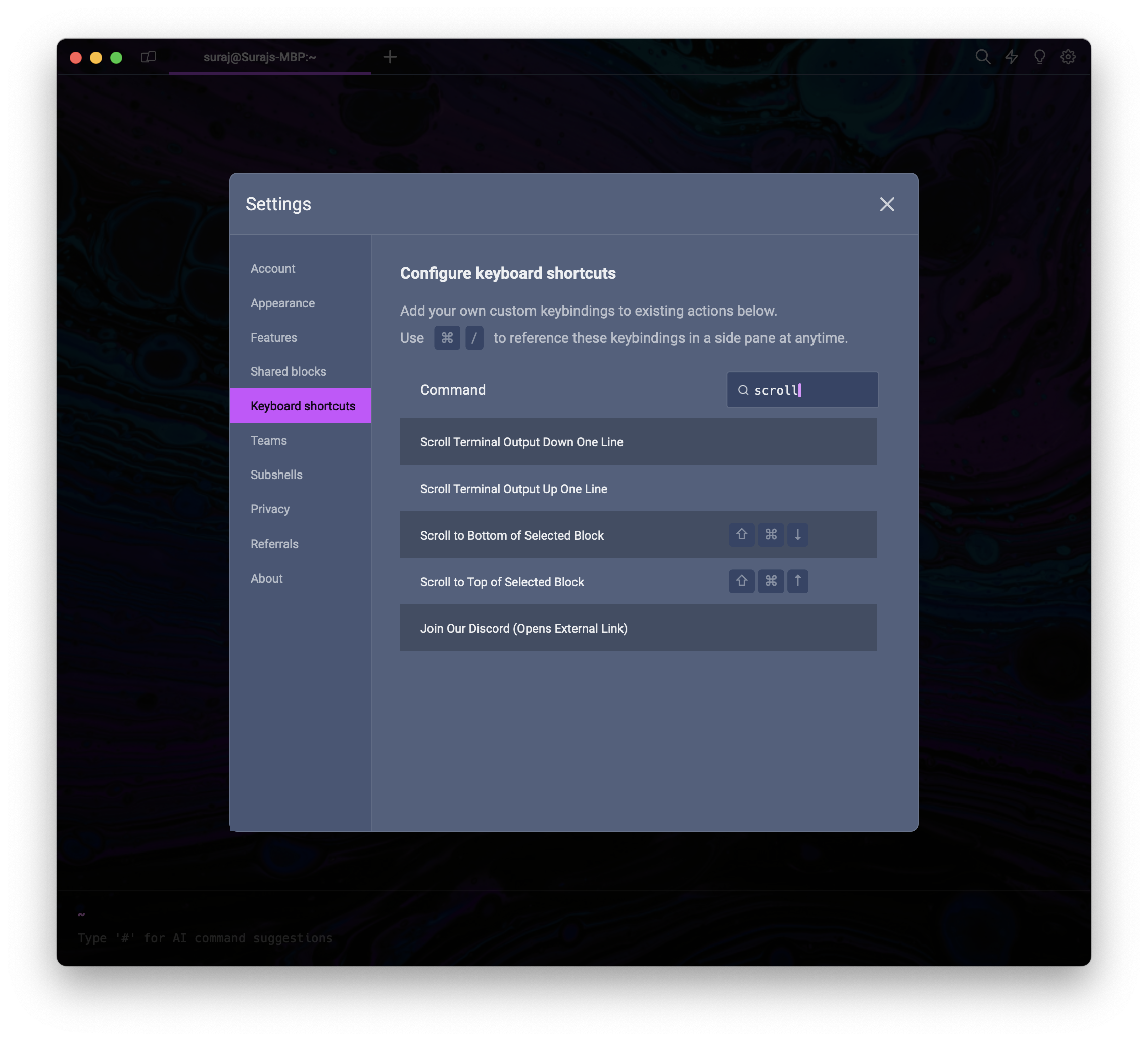This screenshot has height=1041, width=1148.
Task: Click the Configure keyboard shortcuts heading
Action: point(508,273)
